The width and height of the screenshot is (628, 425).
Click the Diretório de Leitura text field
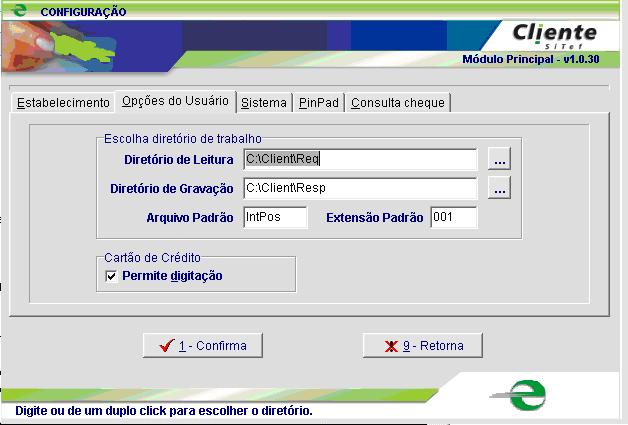tap(359, 159)
